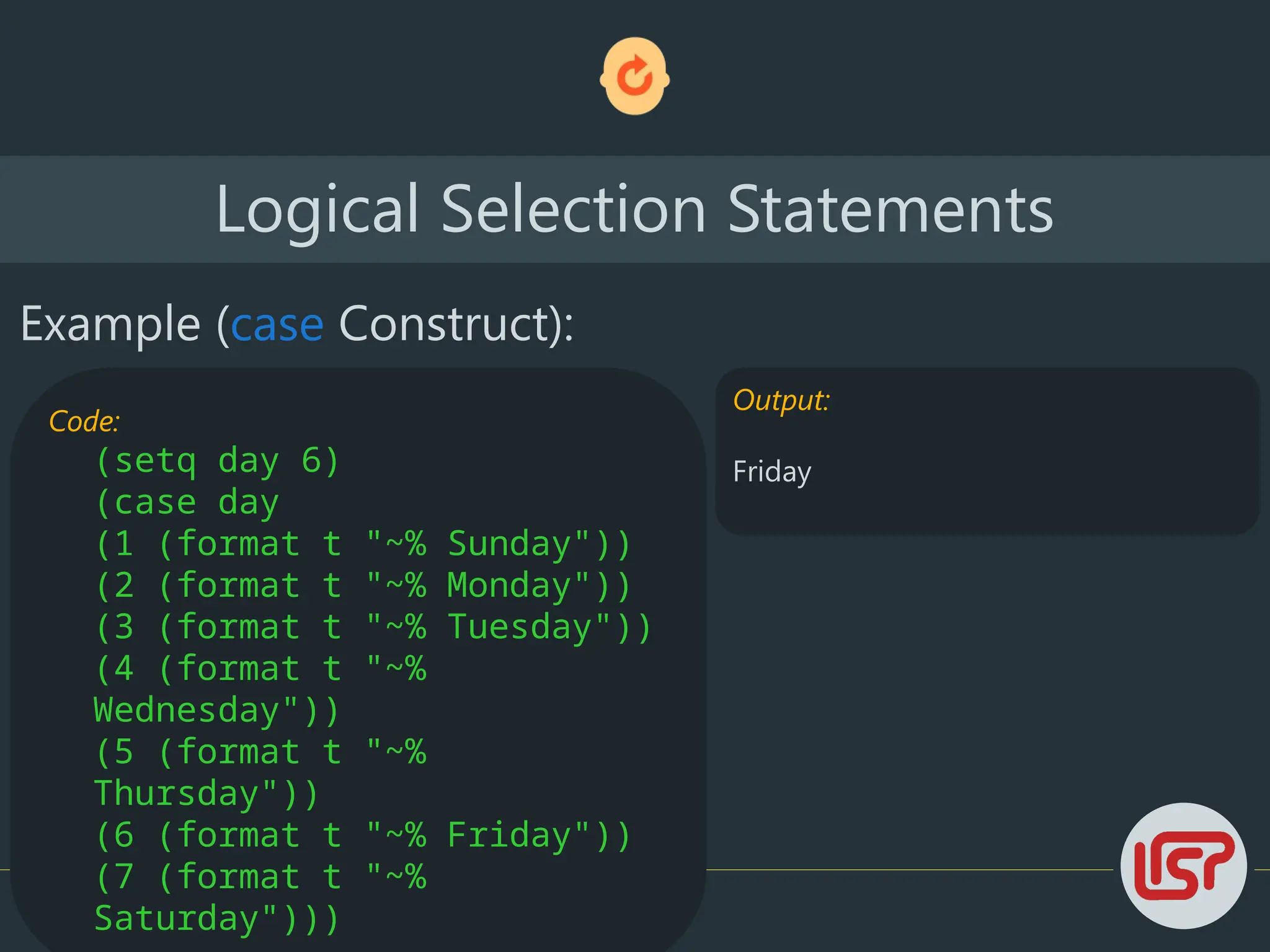Click the word Construct in heading
The height and width of the screenshot is (952, 1270).
point(445,325)
